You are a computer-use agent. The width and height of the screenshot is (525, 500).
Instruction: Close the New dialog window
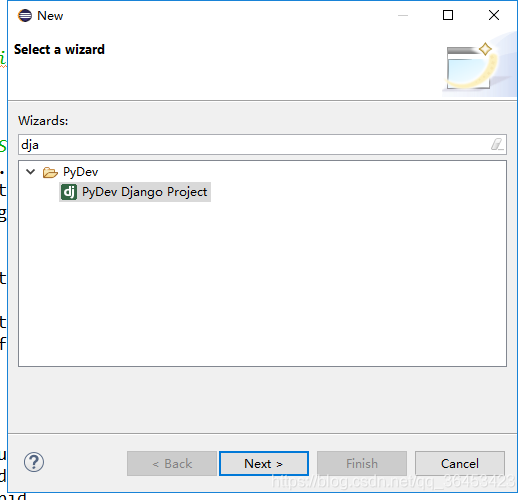494,15
